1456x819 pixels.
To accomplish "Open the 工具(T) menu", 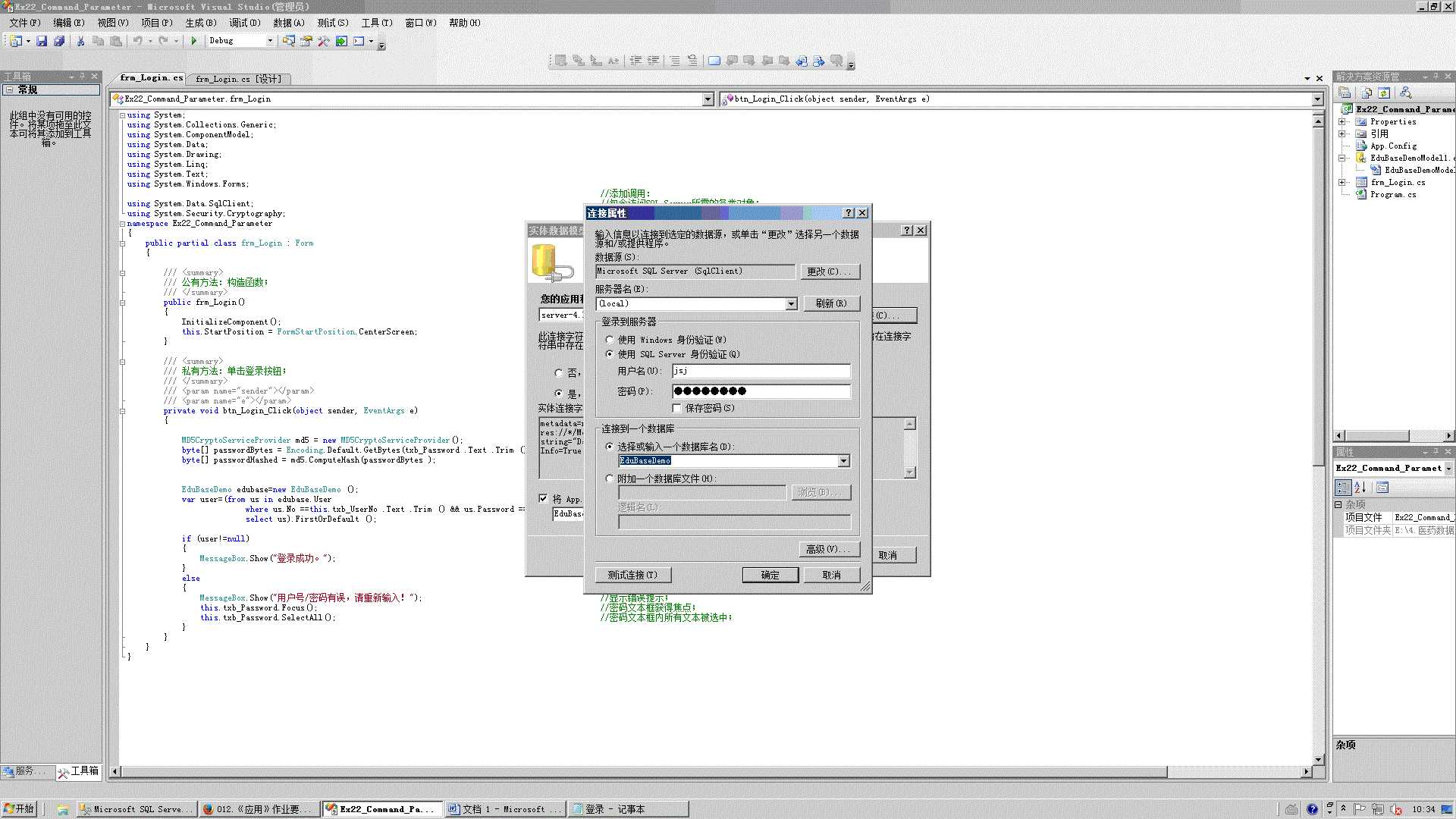I will tap(376, 23).
